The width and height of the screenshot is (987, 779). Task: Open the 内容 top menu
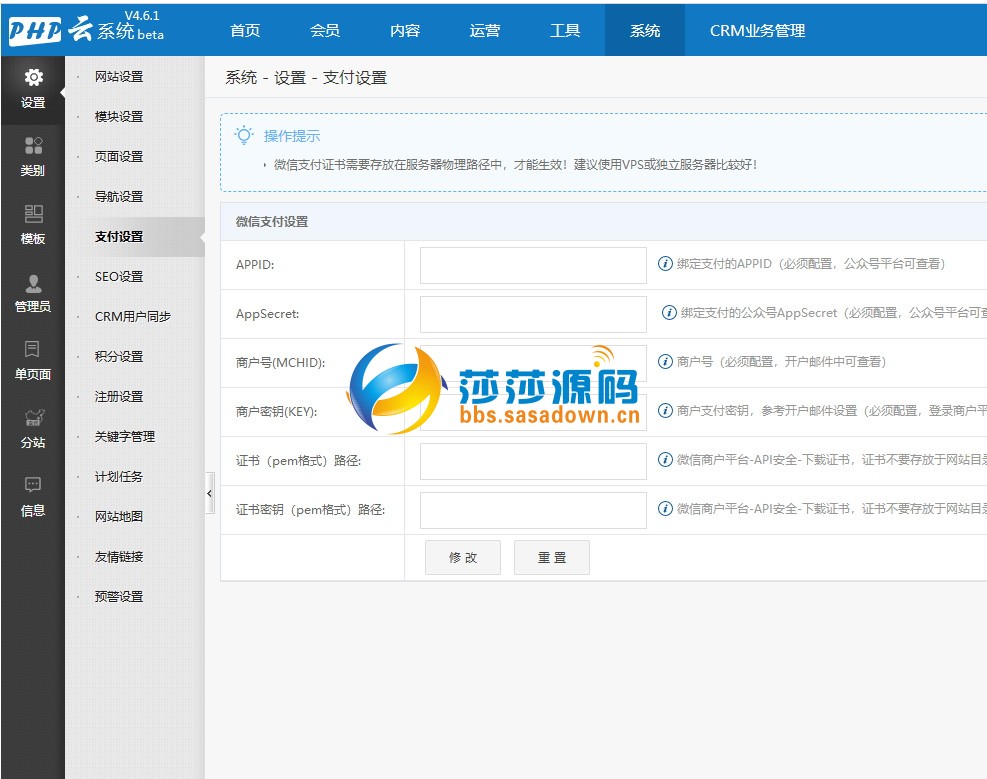coord(405,30)
